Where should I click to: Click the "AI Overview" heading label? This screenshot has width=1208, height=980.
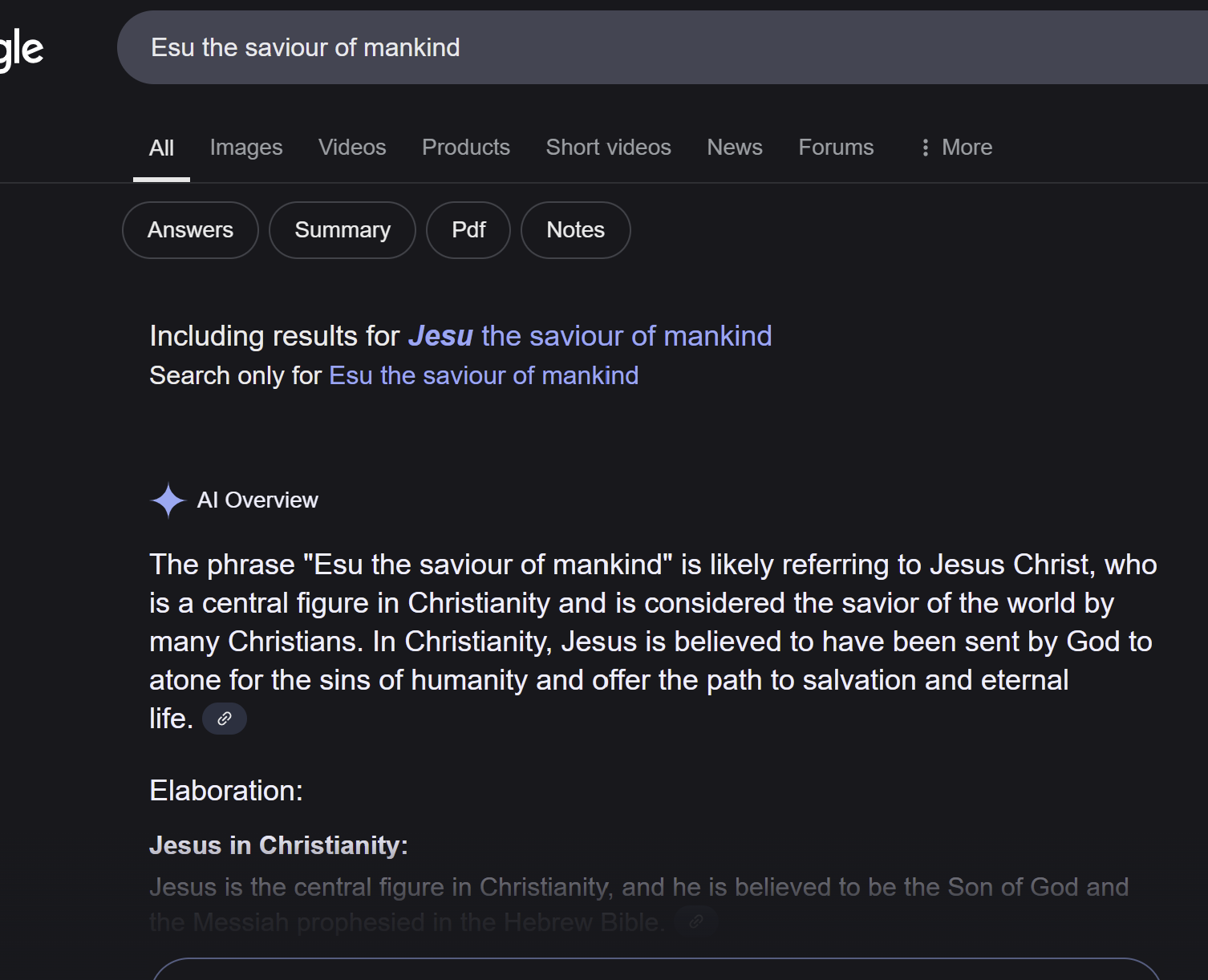tap(257, 500)
